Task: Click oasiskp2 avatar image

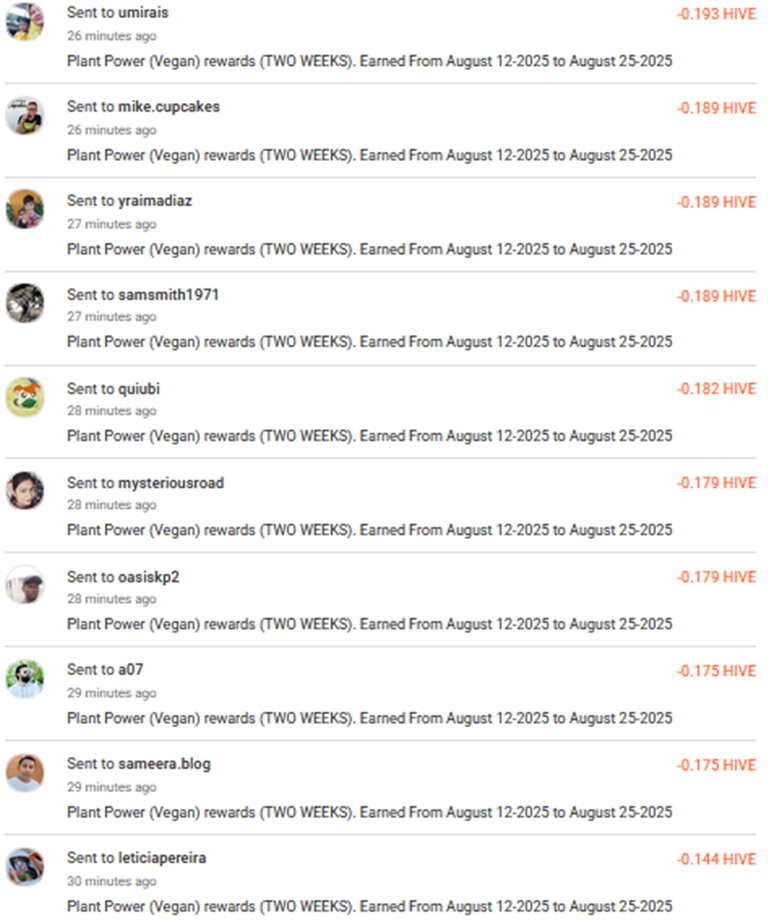Action: click(x=25, y=585)
